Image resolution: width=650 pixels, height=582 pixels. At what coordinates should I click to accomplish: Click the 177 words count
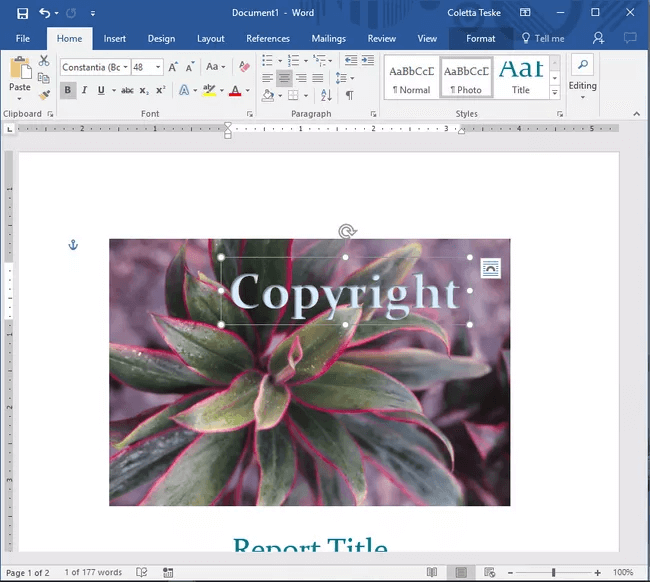pos(93,572)
